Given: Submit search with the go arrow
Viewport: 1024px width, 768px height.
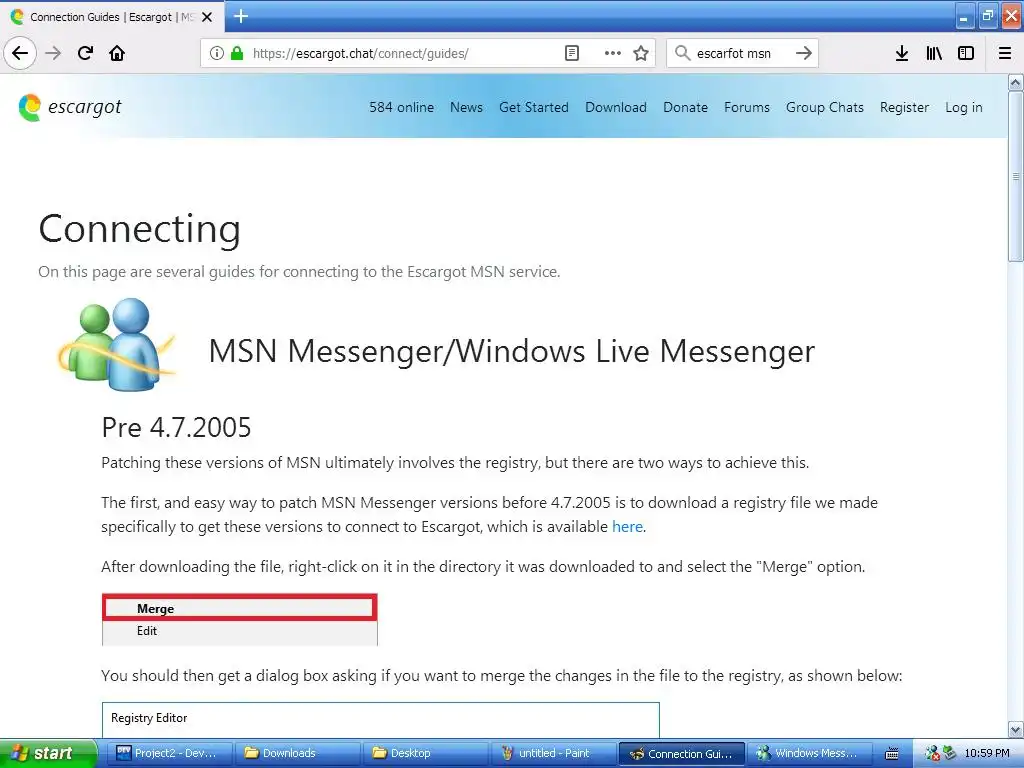Looking at the screenshot, I should pos(804,53).
